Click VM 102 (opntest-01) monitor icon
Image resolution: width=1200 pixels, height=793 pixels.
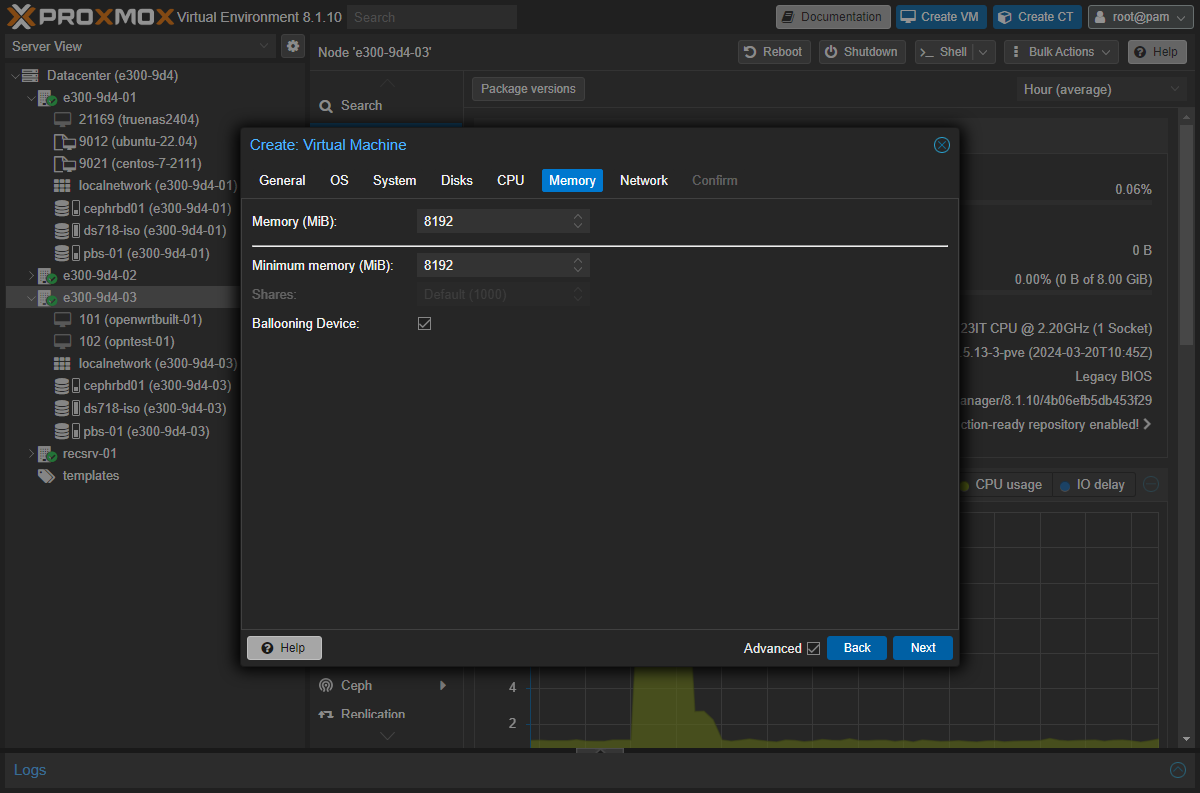(62, 341)
